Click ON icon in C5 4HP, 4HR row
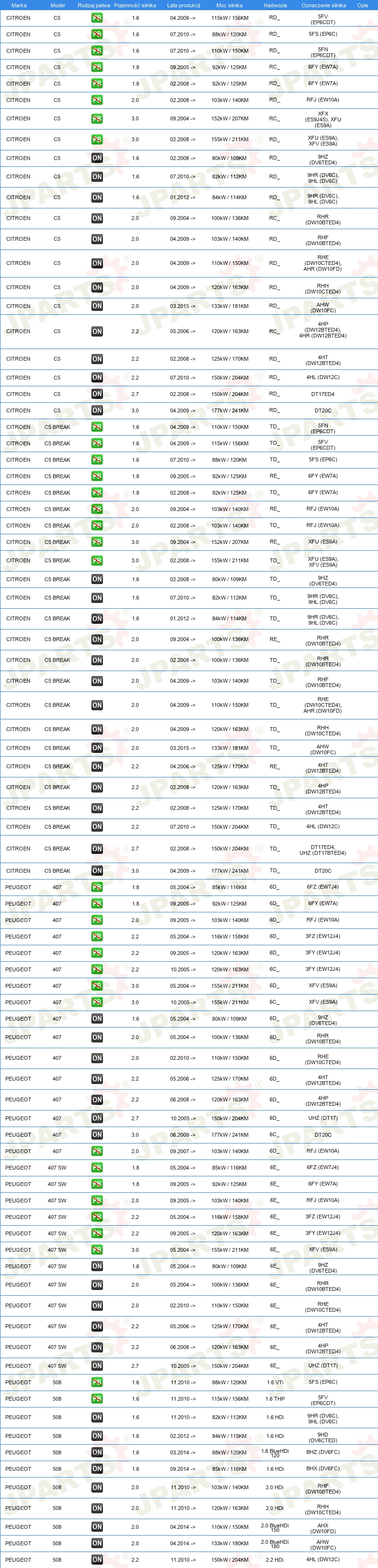 pyautogui.click(x=97, y=332)
